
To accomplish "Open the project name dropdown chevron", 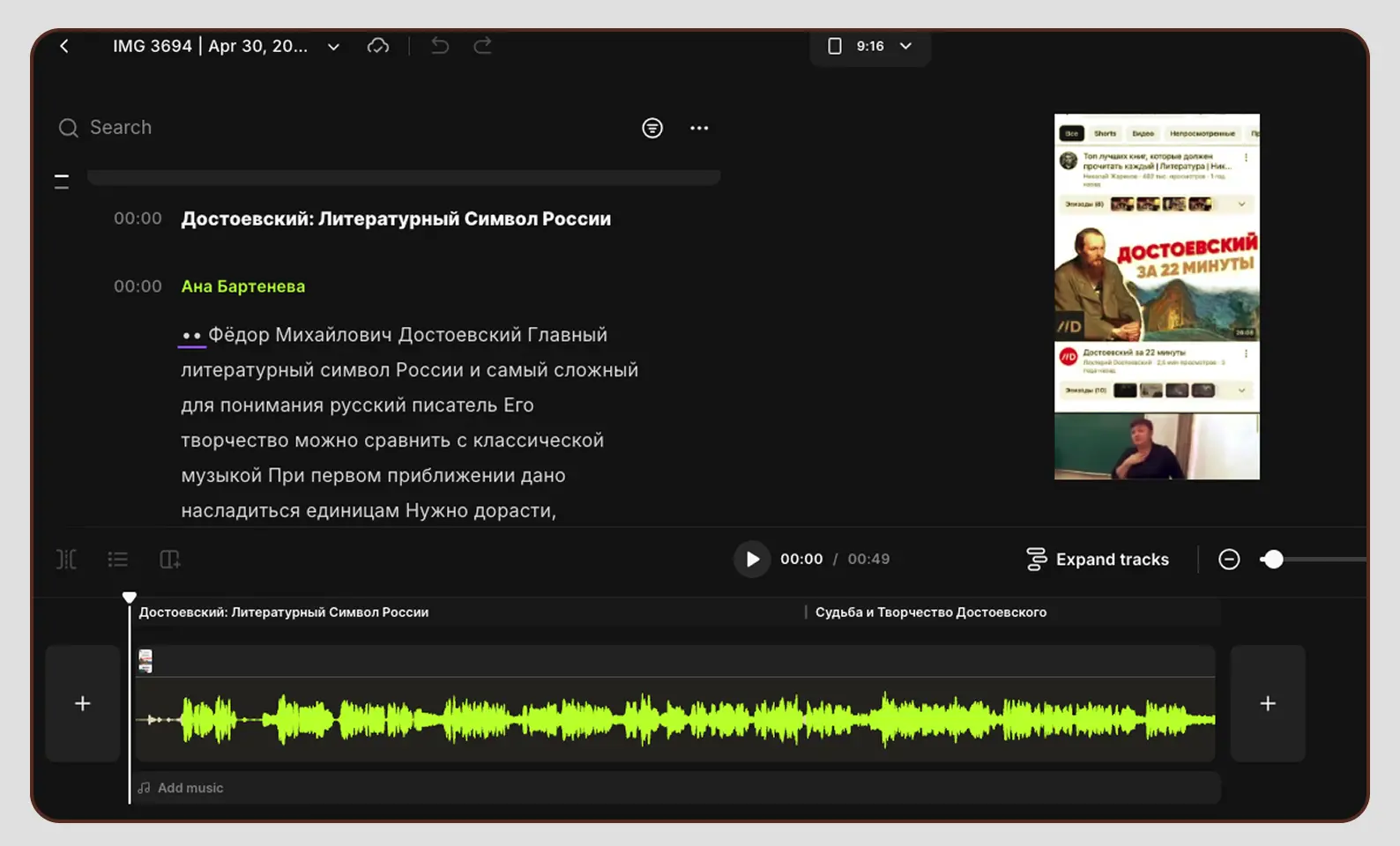I will [x=333, y=47].
